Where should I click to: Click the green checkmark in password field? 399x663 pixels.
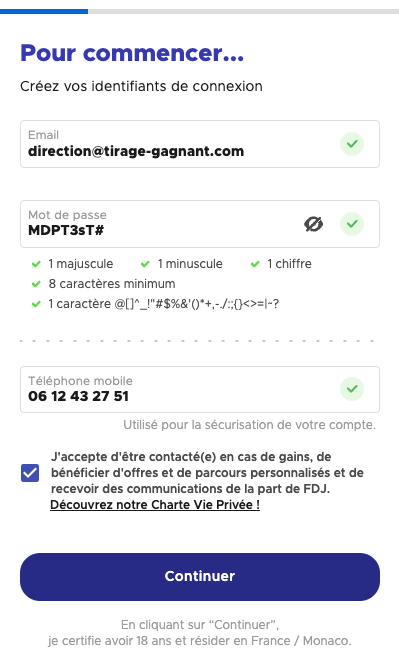point(352,224)
